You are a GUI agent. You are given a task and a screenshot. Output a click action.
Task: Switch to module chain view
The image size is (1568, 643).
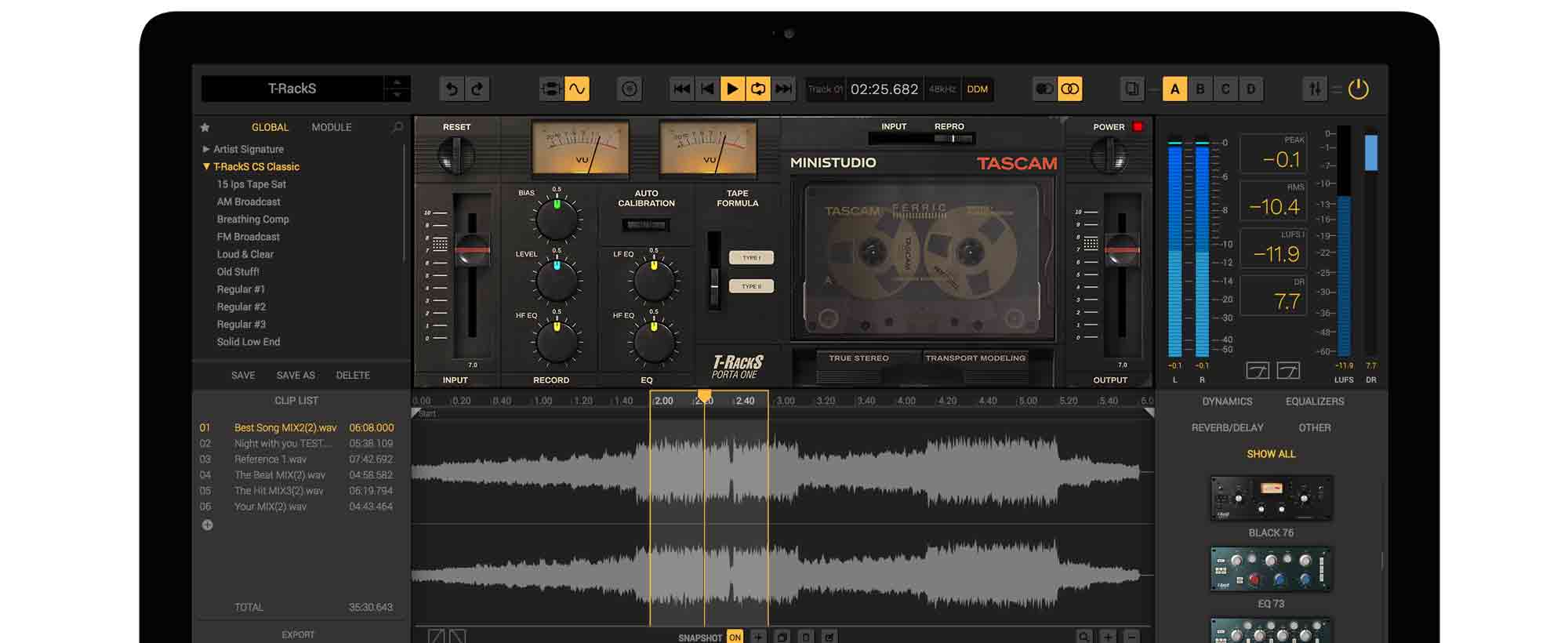(551, 89)
